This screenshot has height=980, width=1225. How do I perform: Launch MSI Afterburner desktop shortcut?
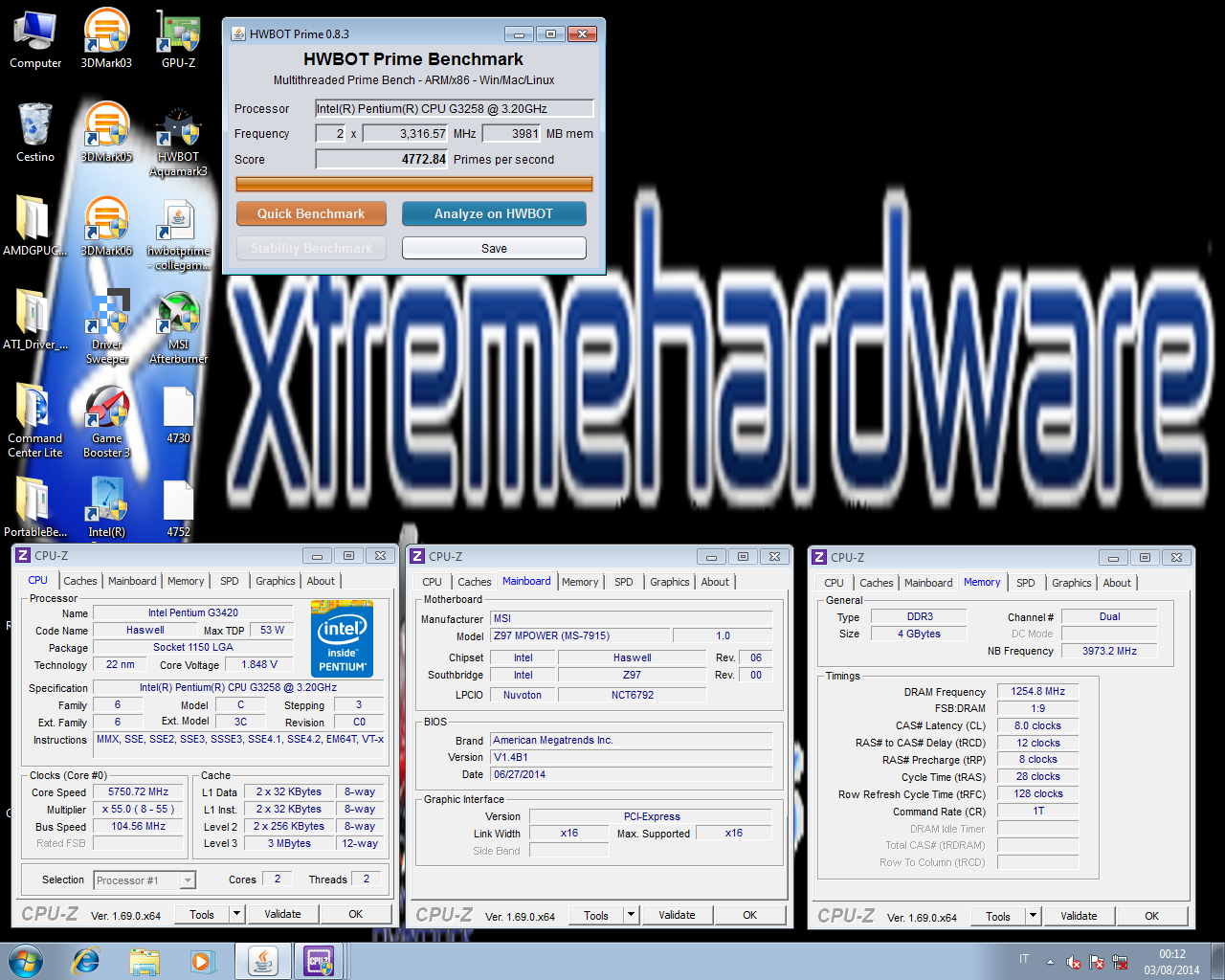click(x=179, y=327)
